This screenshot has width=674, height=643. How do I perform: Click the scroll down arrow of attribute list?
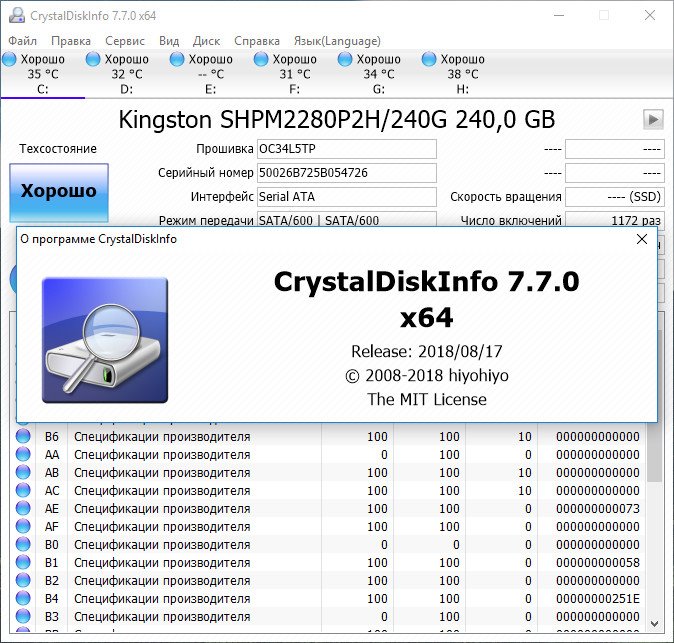pyautogui.click(x=655, y=624)
